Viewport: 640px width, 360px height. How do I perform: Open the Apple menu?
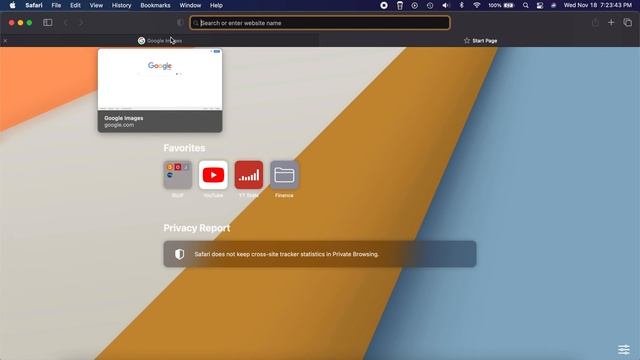coord(12,5)
